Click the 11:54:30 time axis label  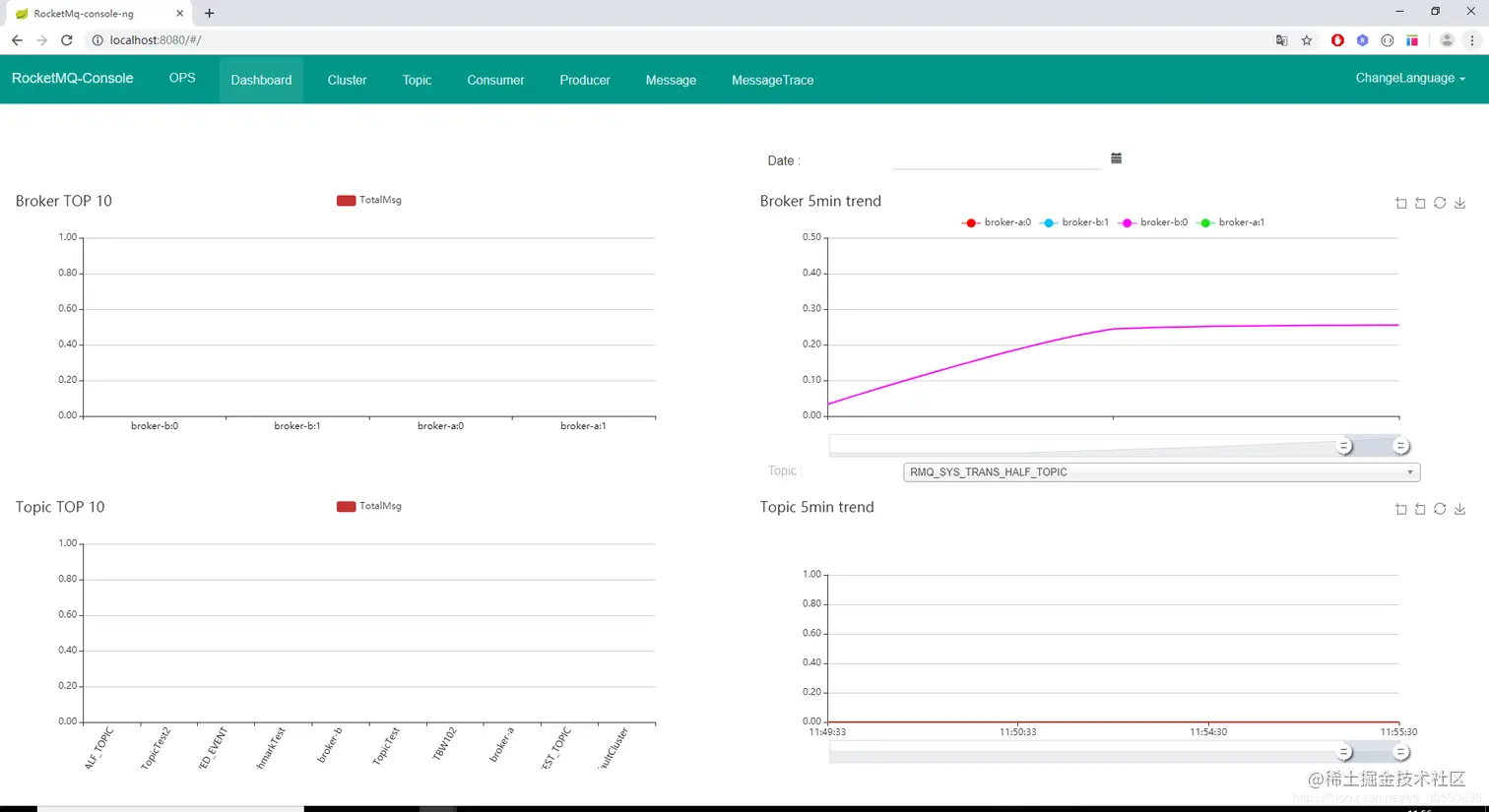tap(1208, 732)
